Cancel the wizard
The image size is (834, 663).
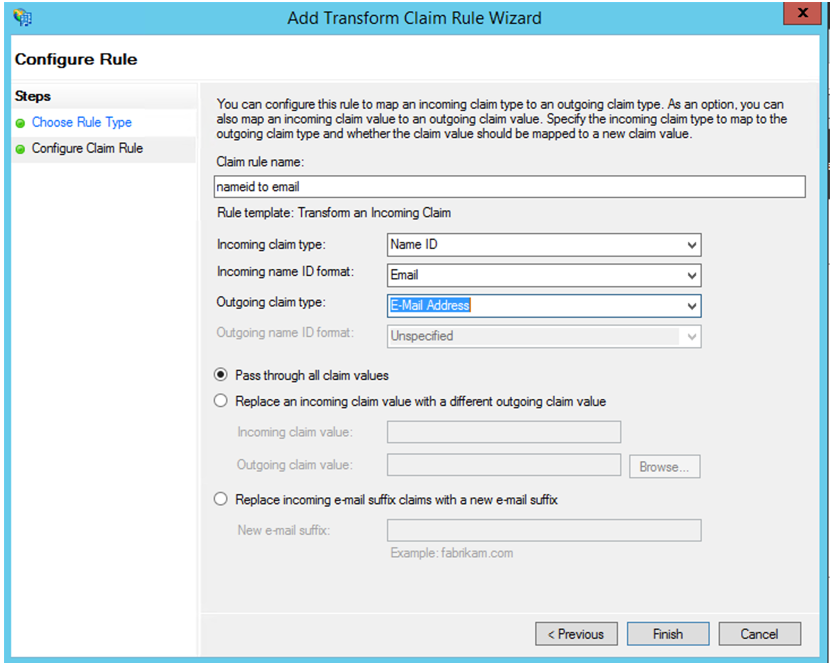[x=759, y=634]
